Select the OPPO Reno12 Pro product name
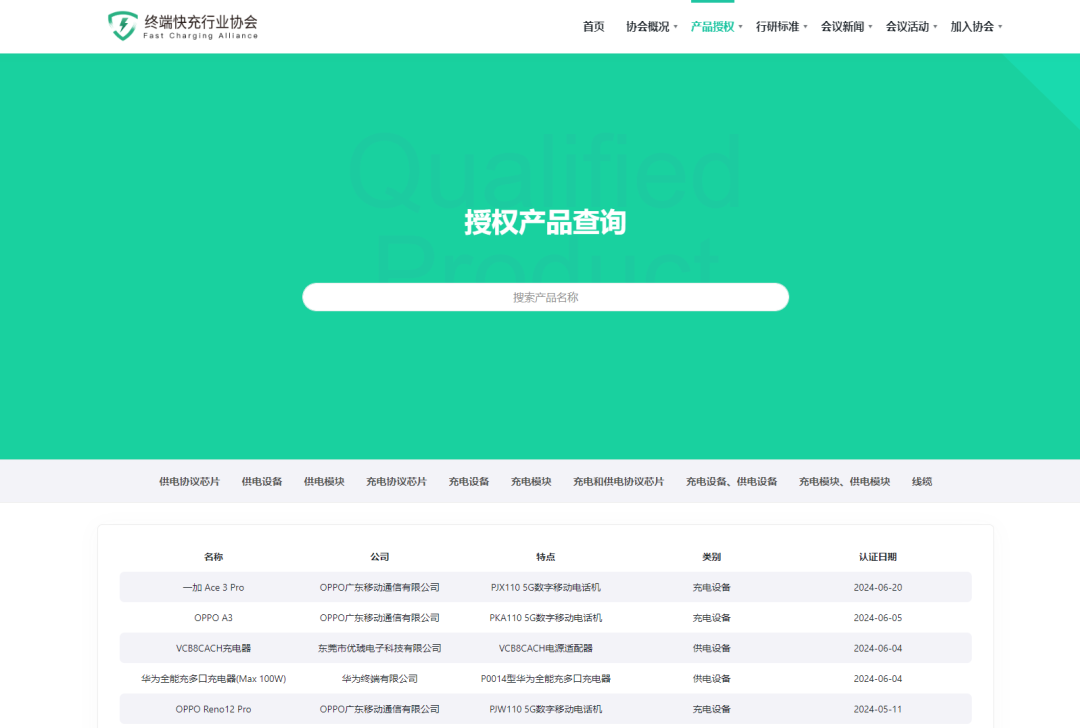Screen dimensions: 1080x728 tap(214, 709)
